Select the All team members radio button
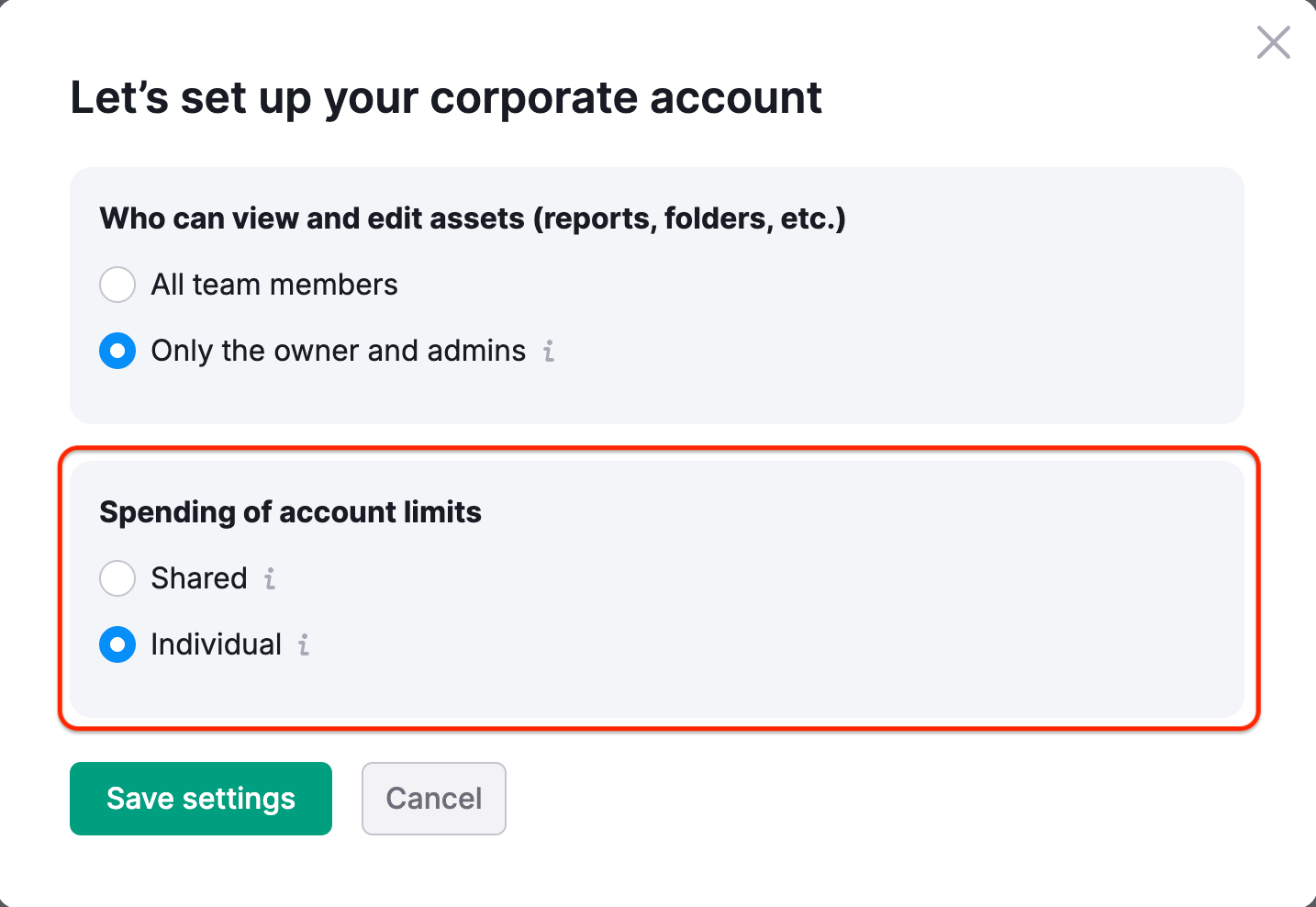The width and height of the screenshot is (1316, 907). [x=117, y=285]
